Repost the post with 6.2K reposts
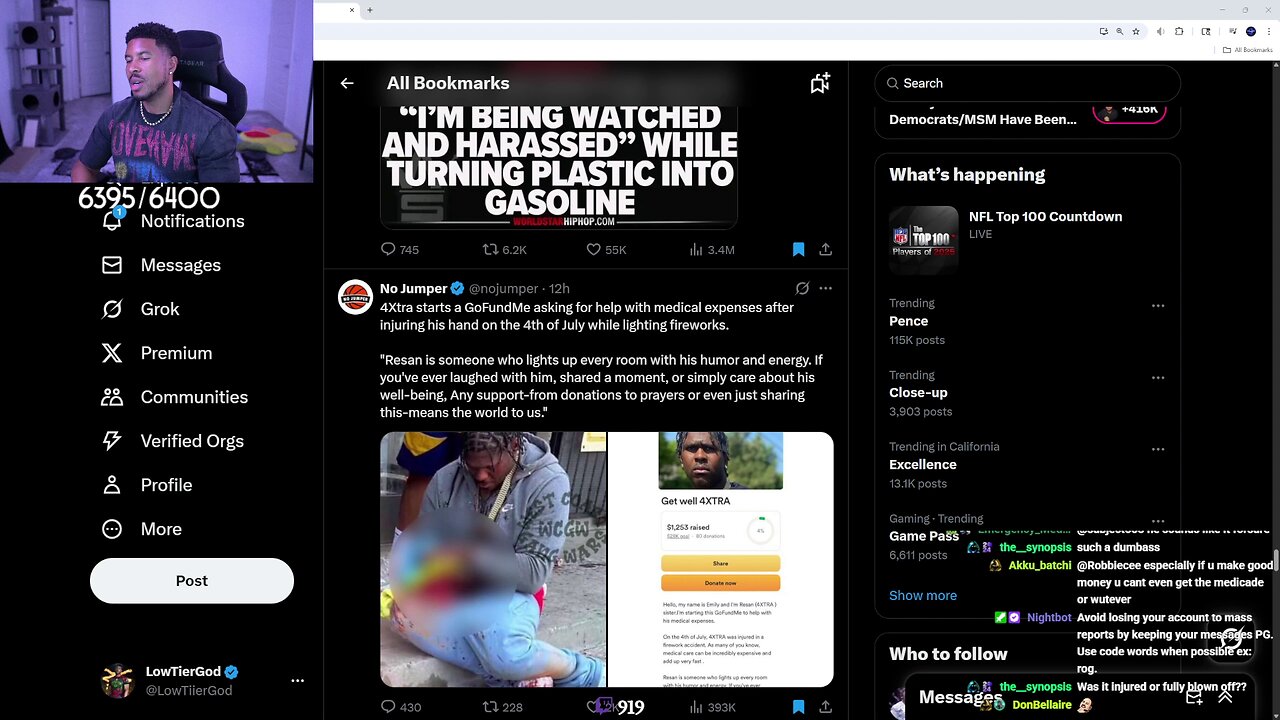Screen dimensions: 1280x720 pyautogui.click(x=505, y=249)
